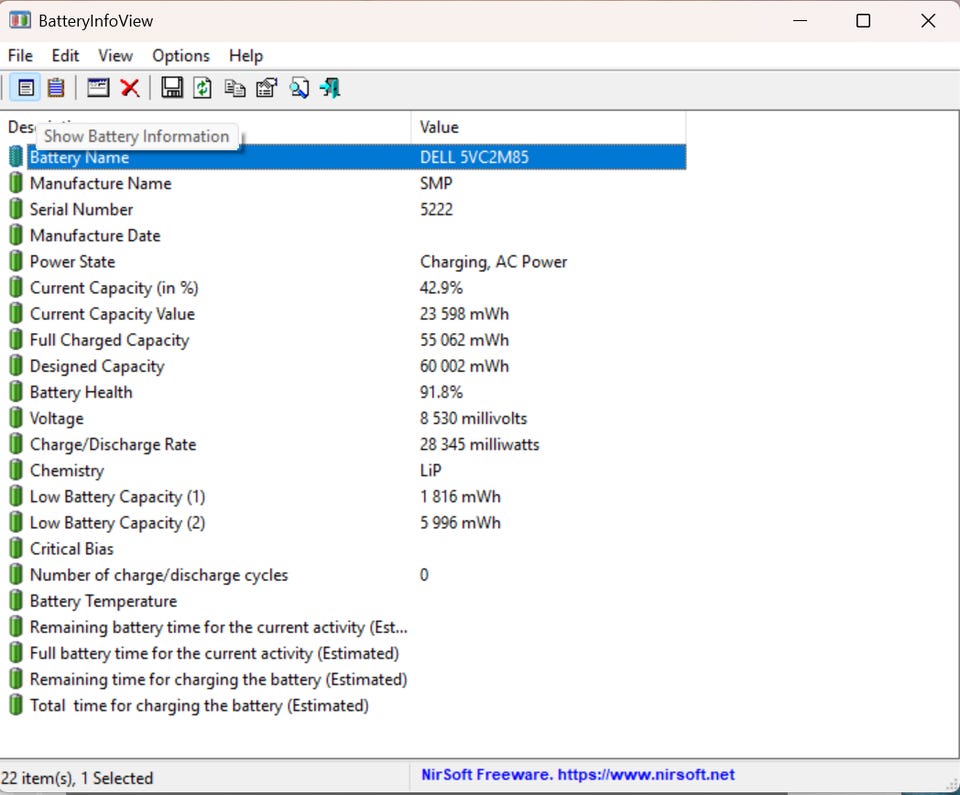
Task: Click the Find magnifier toolbar icon
Action: [299, 88]
